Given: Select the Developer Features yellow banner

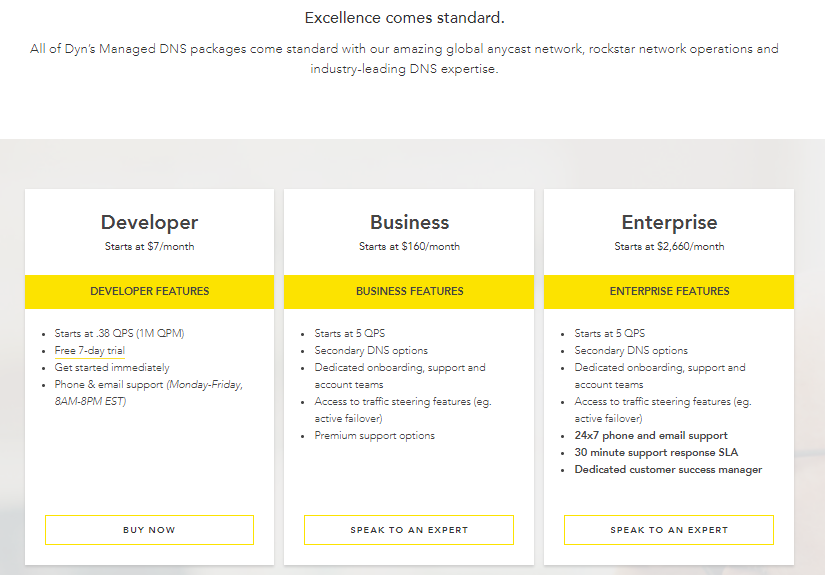Looking at the screenshot, I should (x=149, y=291).
